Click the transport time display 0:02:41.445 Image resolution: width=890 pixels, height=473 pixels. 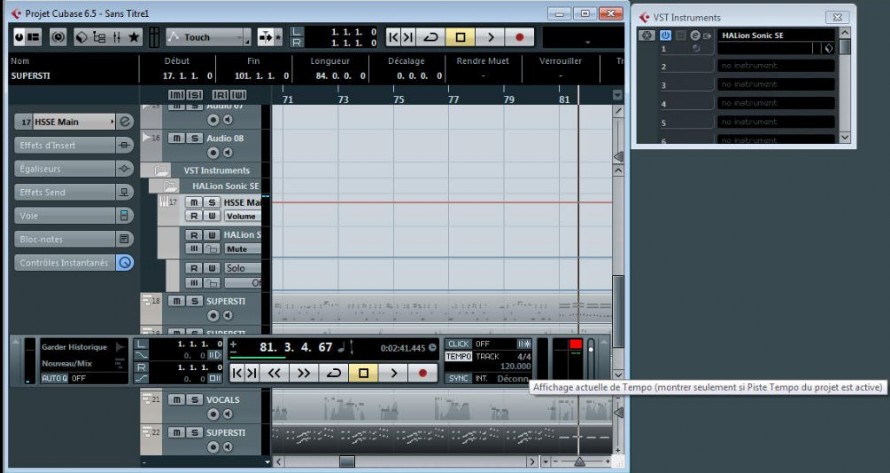click(x=402, y=348)
